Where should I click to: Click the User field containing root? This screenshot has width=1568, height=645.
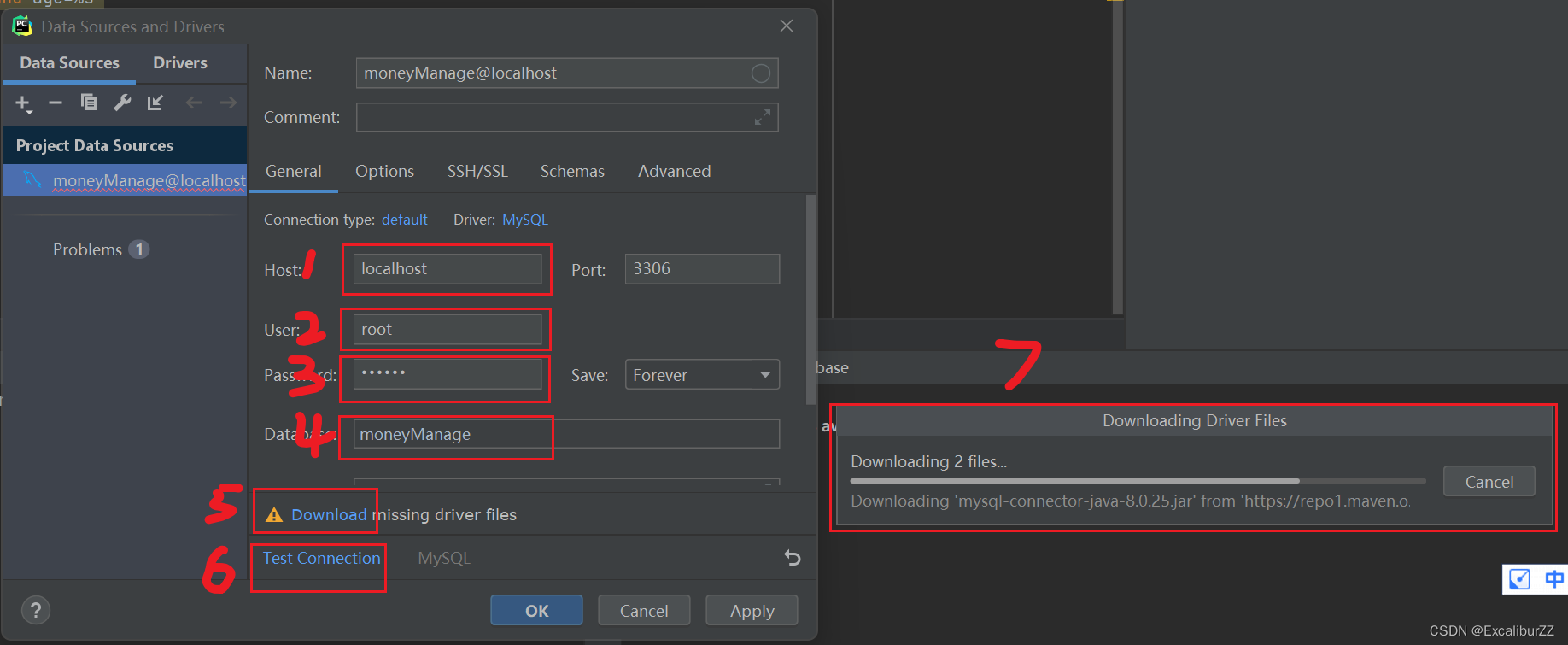coord(448,330)
